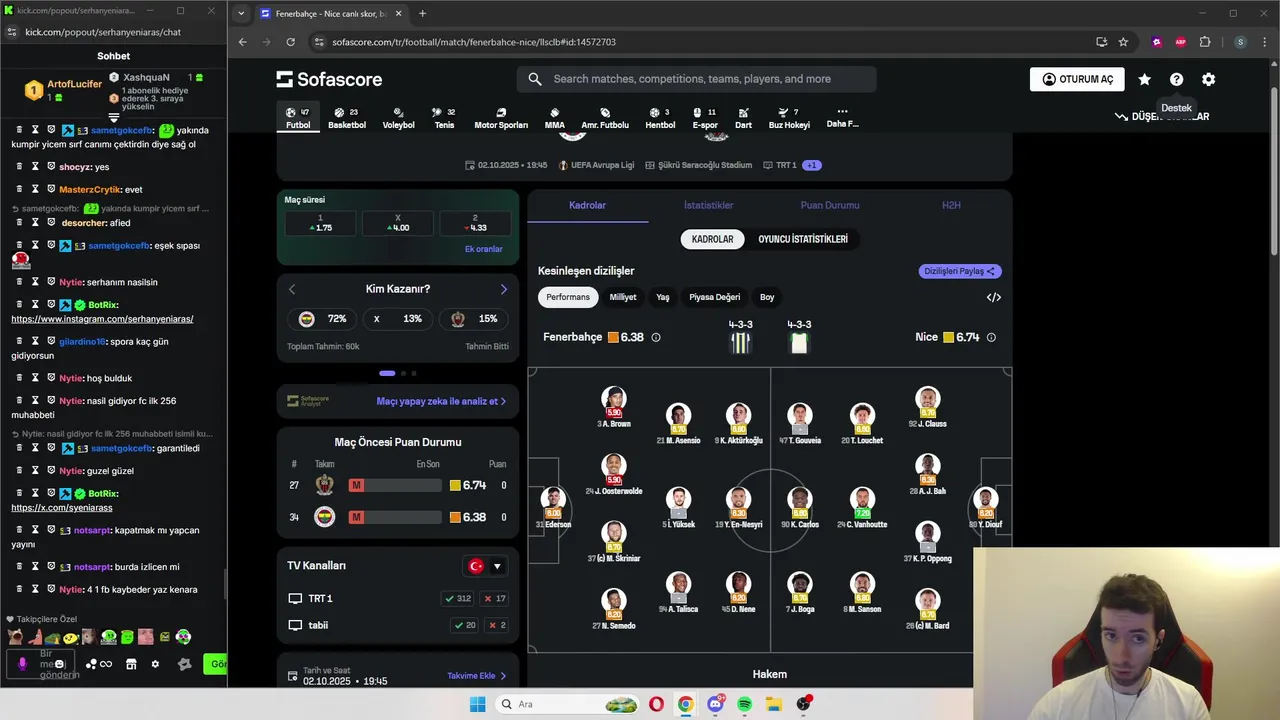Open Discord from the taskbar
This screenshot has height=720, width=1280.
715,704
